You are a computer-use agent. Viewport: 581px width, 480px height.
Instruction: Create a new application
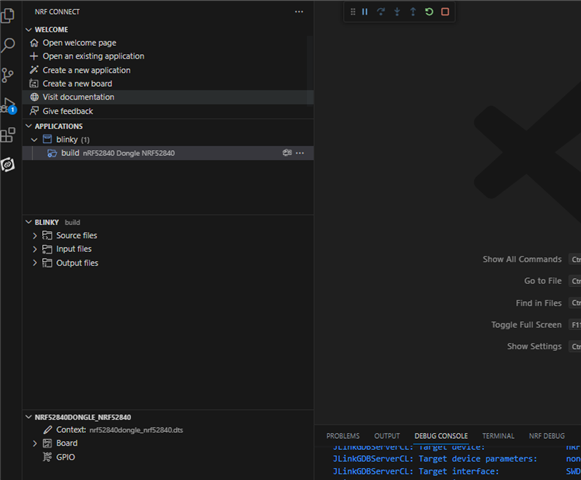(x=86, y=70)
